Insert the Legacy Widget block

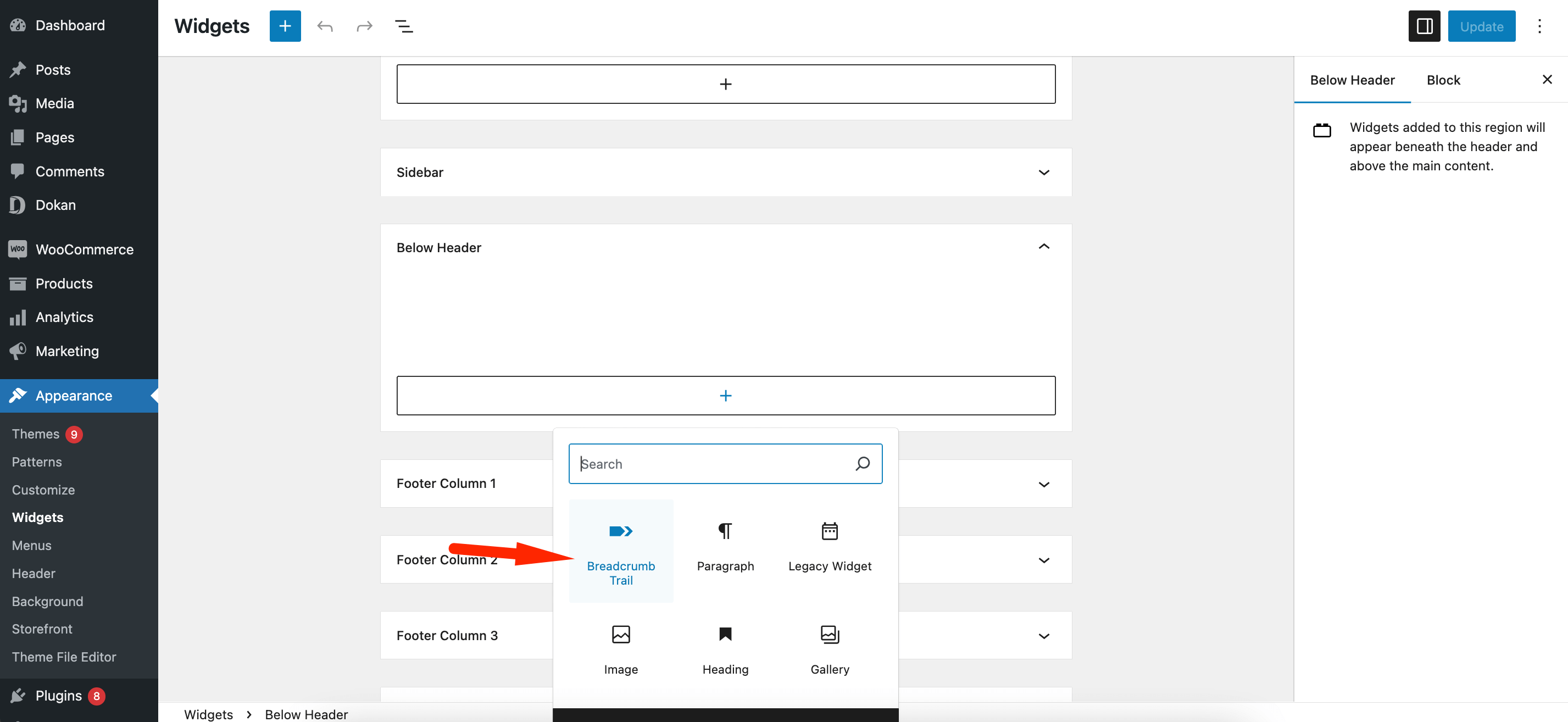pos(830,552)
